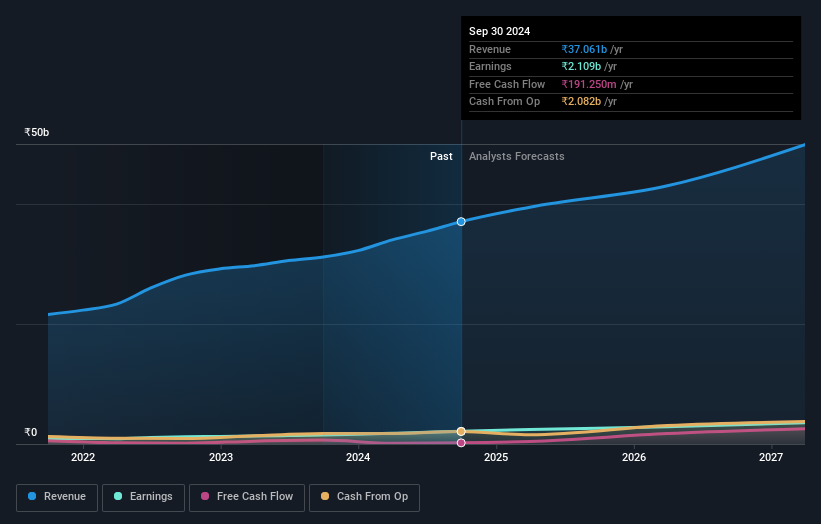Toggle the Earnings legend button
Viewport: 821px width, 524px height.
tap(143, 497)
